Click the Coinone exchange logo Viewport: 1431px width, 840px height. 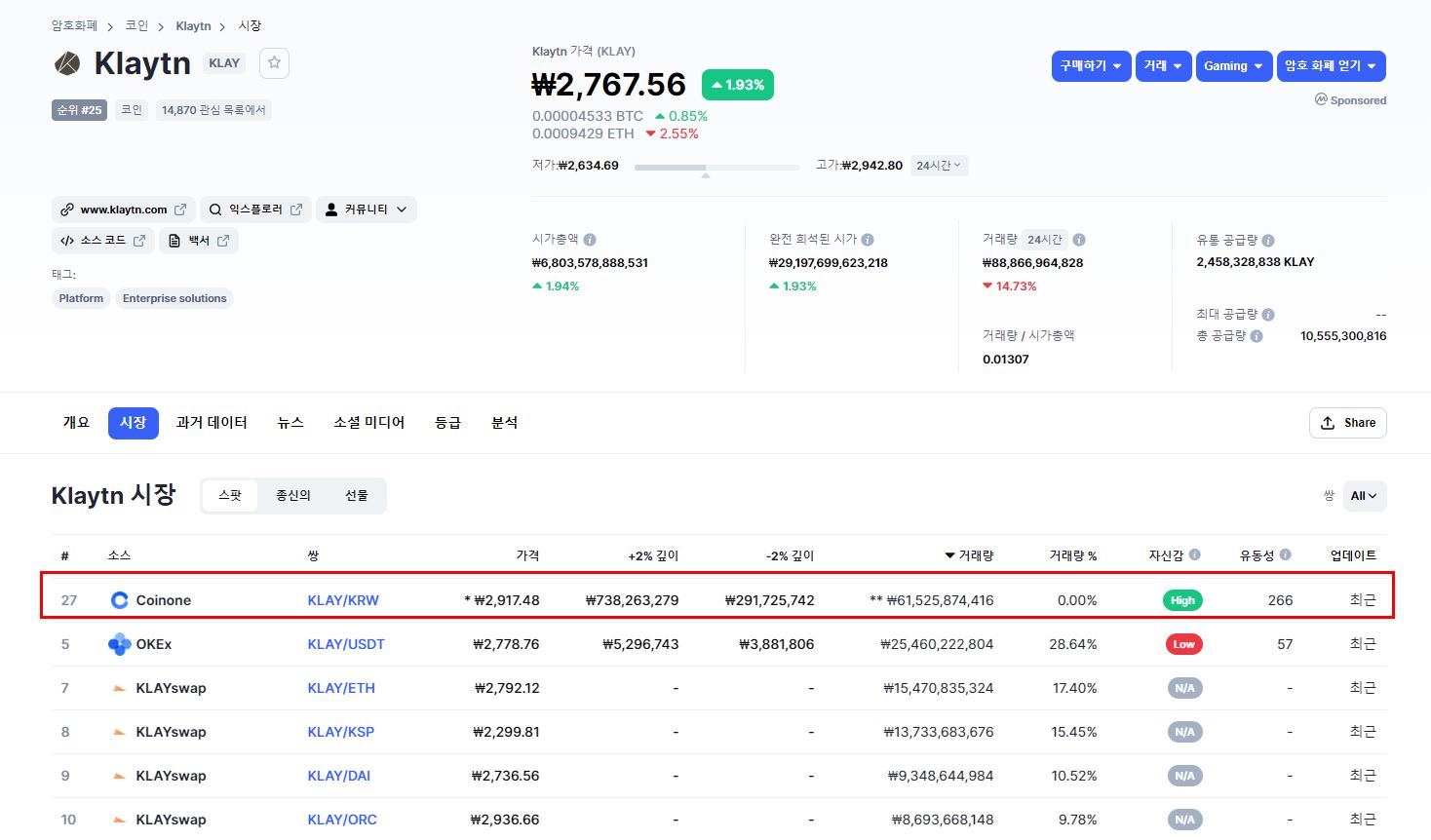[x=120, y=600]
